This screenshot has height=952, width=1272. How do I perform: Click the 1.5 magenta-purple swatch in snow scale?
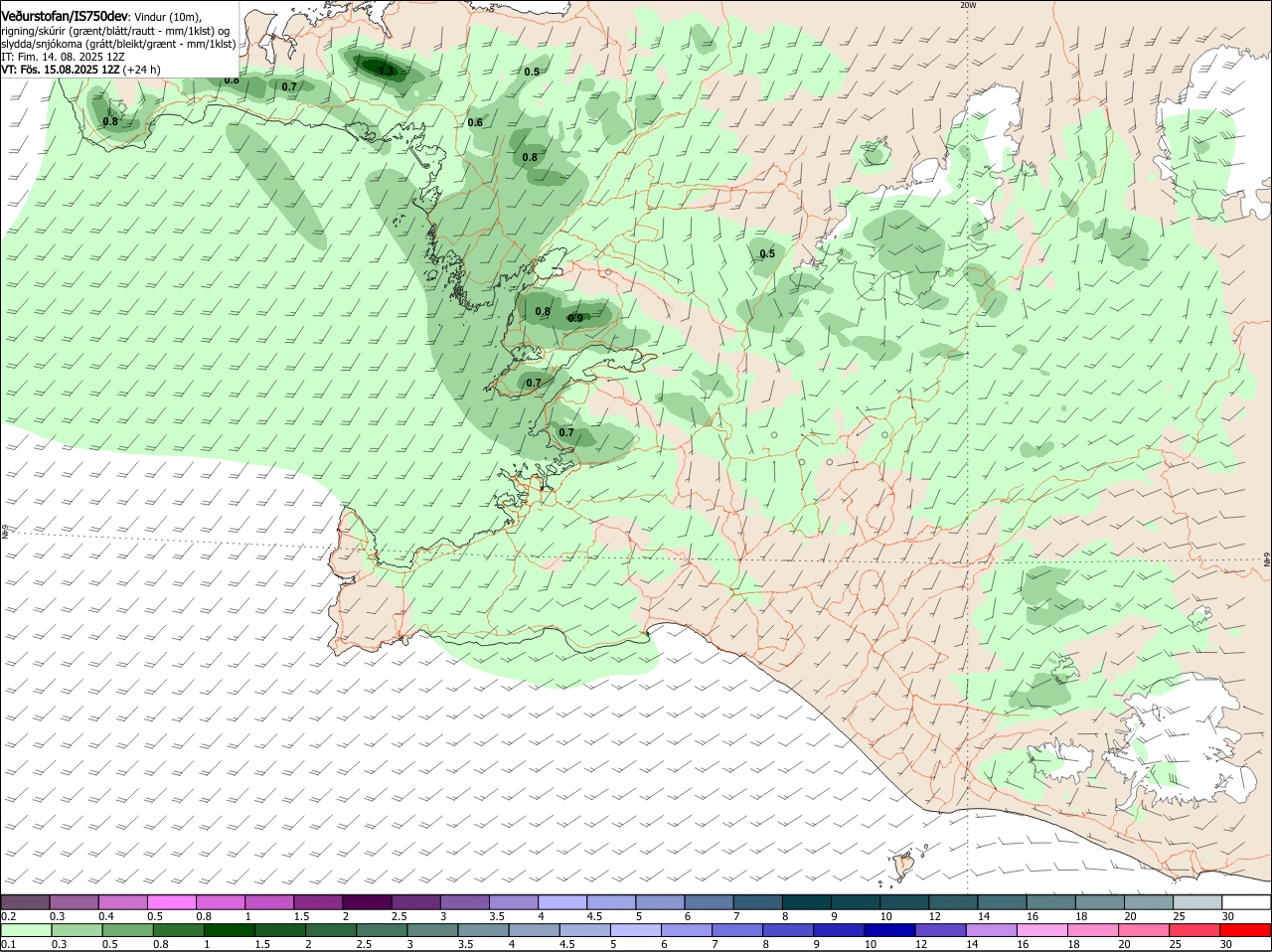coord(318,901)
